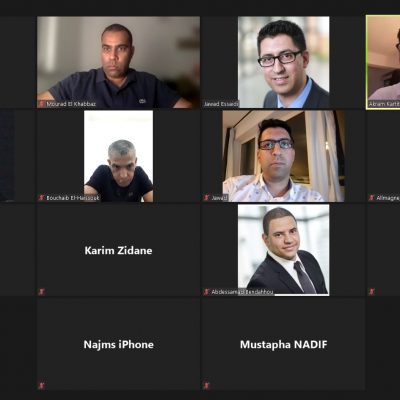Image resolution: width=400 pixels, height=400 pixels.
Task: Click muted mic icon beside Almagre name
Action: click(372, 198)
